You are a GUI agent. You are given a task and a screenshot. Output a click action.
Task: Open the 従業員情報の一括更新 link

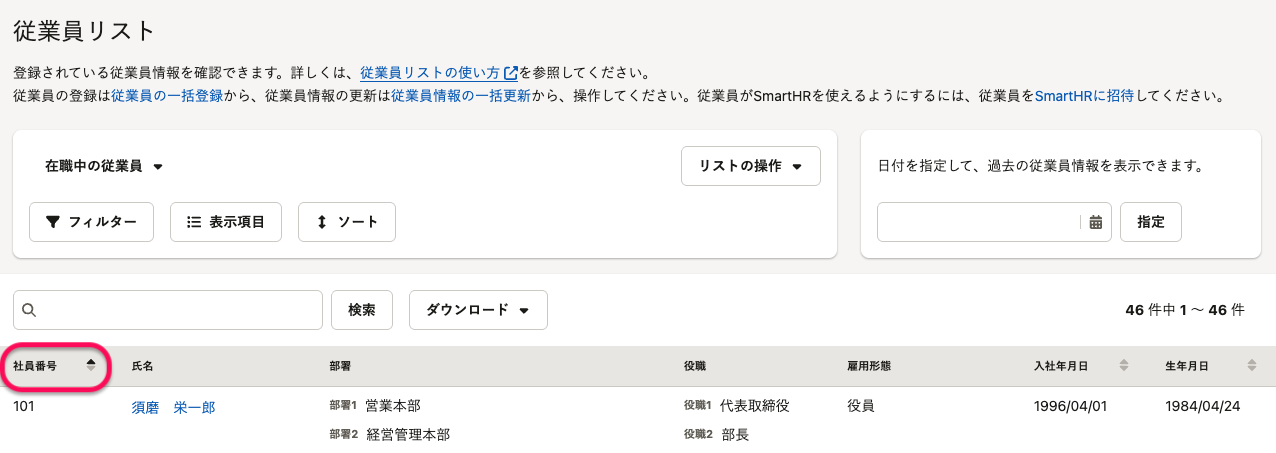pos(461,96)
